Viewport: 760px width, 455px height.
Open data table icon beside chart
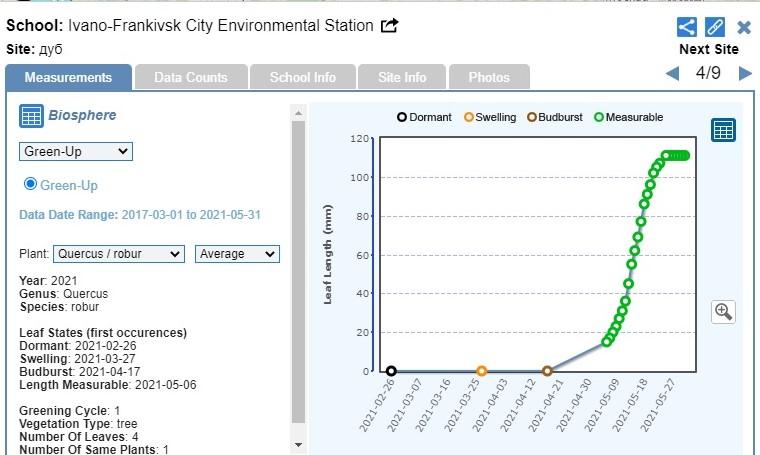(x=723, y=130)
